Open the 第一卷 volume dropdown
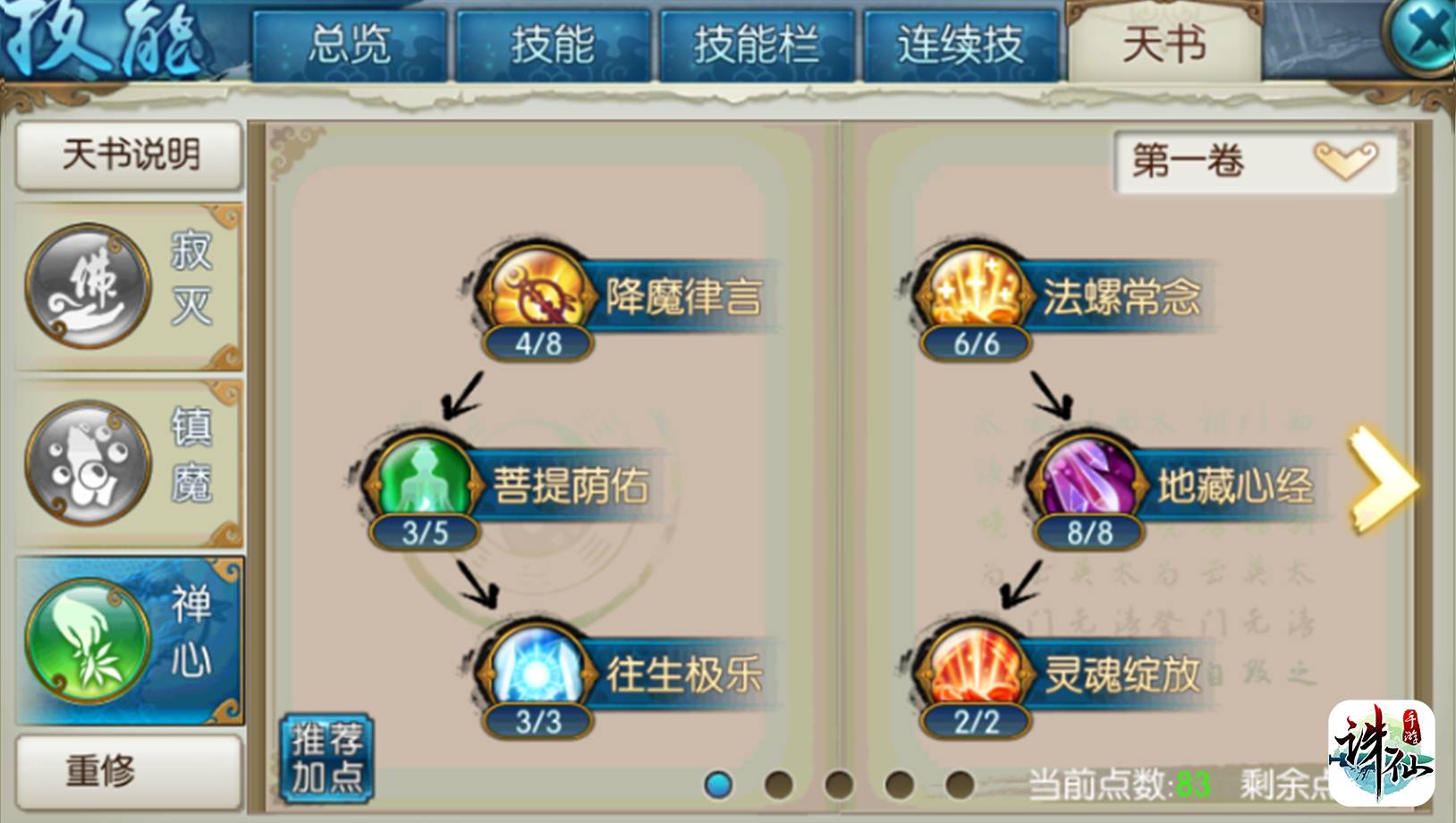 pos(1255,162)
